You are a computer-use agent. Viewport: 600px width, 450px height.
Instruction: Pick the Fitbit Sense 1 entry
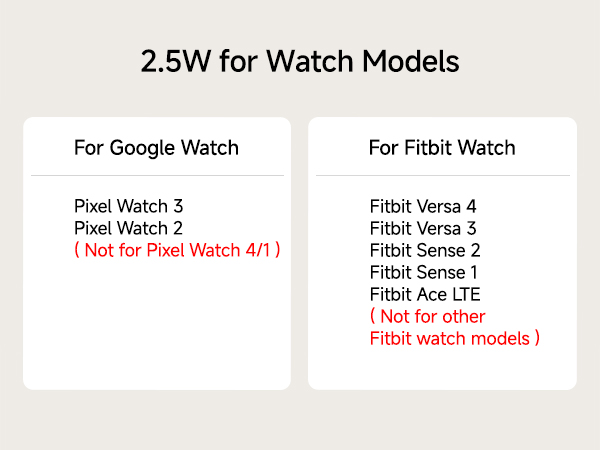click(424, 272)
